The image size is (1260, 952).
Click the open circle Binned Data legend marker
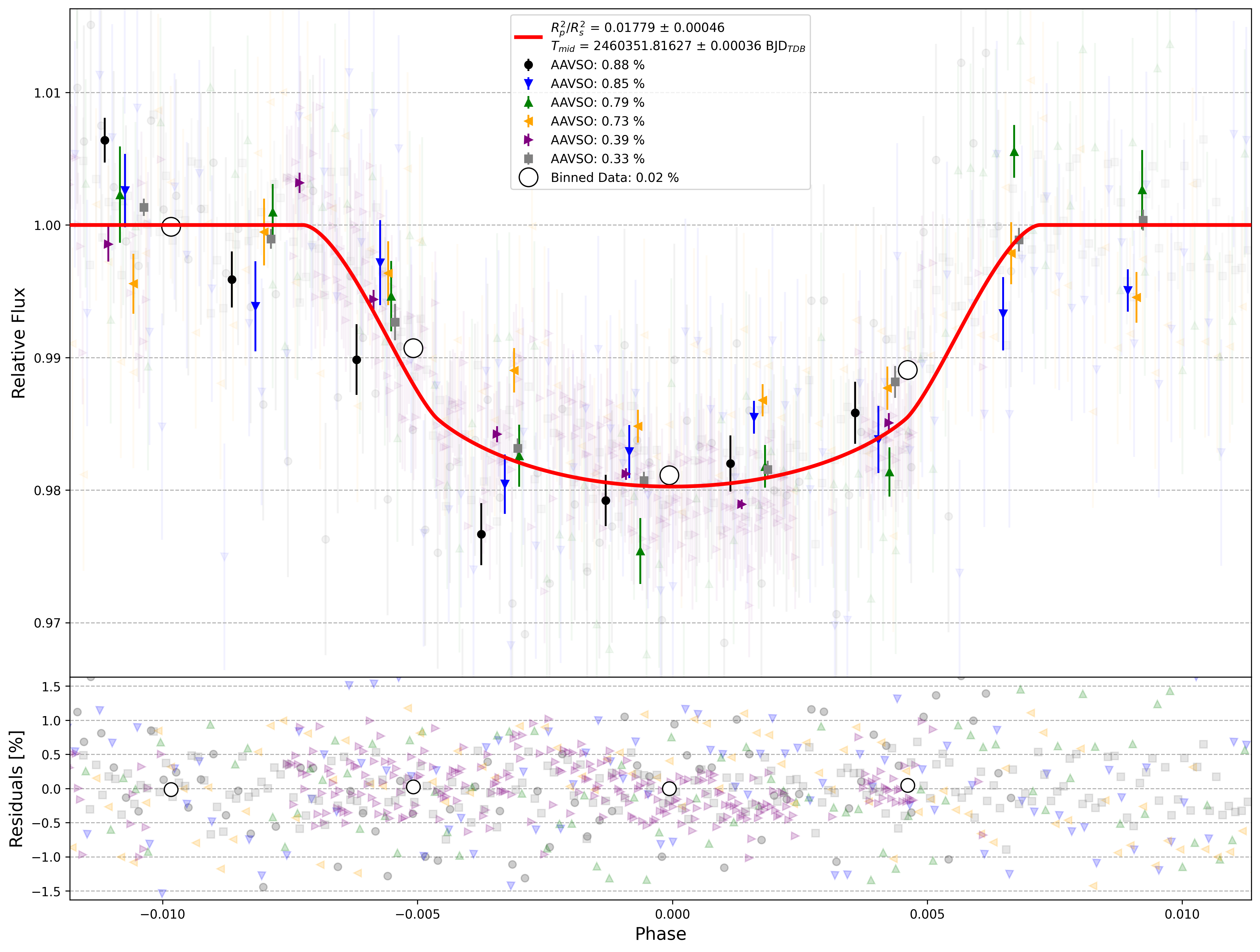click(529, 178)
